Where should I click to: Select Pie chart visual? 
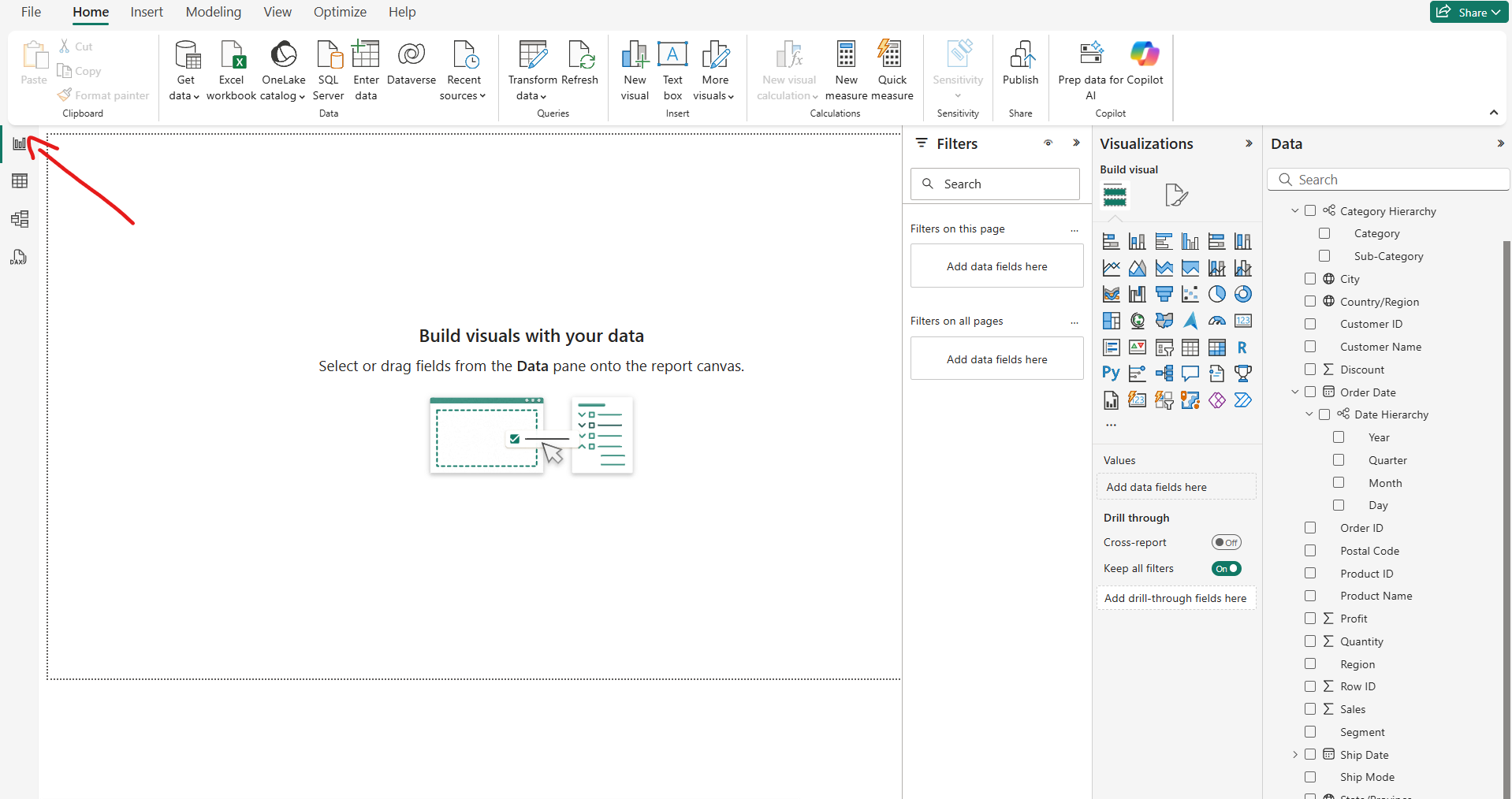tap(1217, 294)
